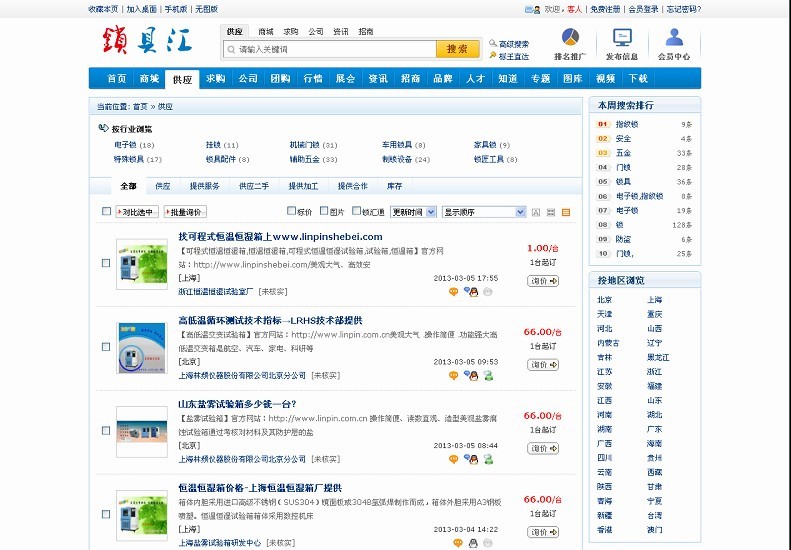Open the 提供加工 tab
791x550 pixels.
(303, 186)
